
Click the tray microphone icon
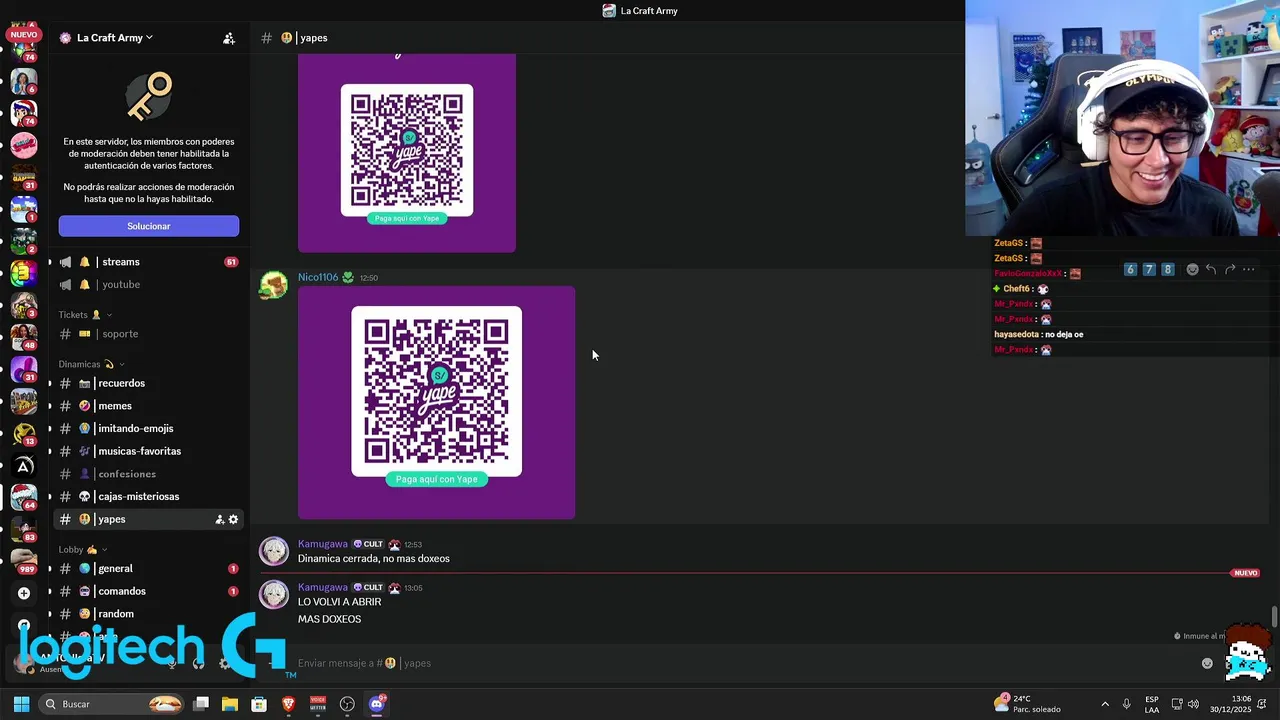(1127, 704)
